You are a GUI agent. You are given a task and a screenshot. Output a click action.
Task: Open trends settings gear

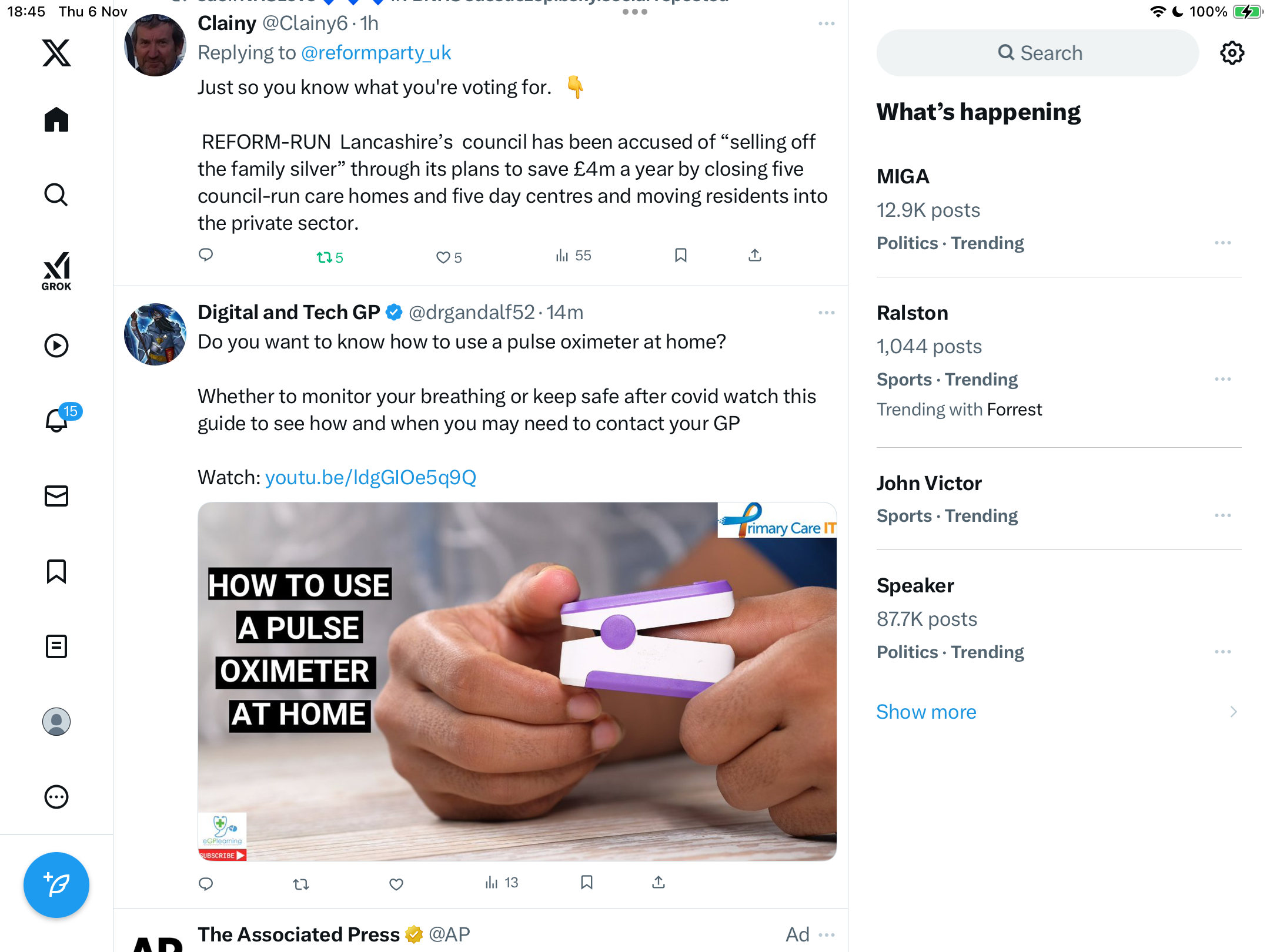[1232, 53]
